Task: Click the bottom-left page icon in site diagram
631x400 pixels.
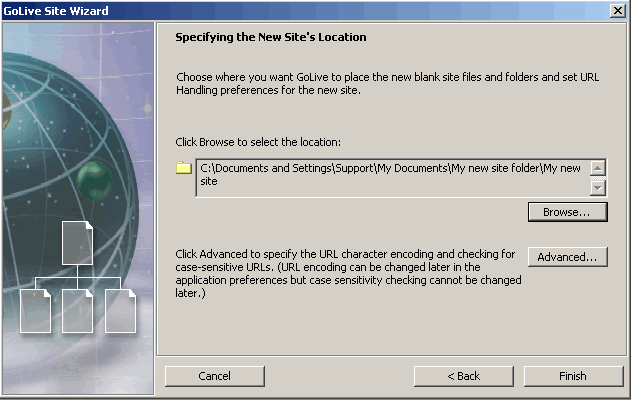Action: (x=35, y=311)
